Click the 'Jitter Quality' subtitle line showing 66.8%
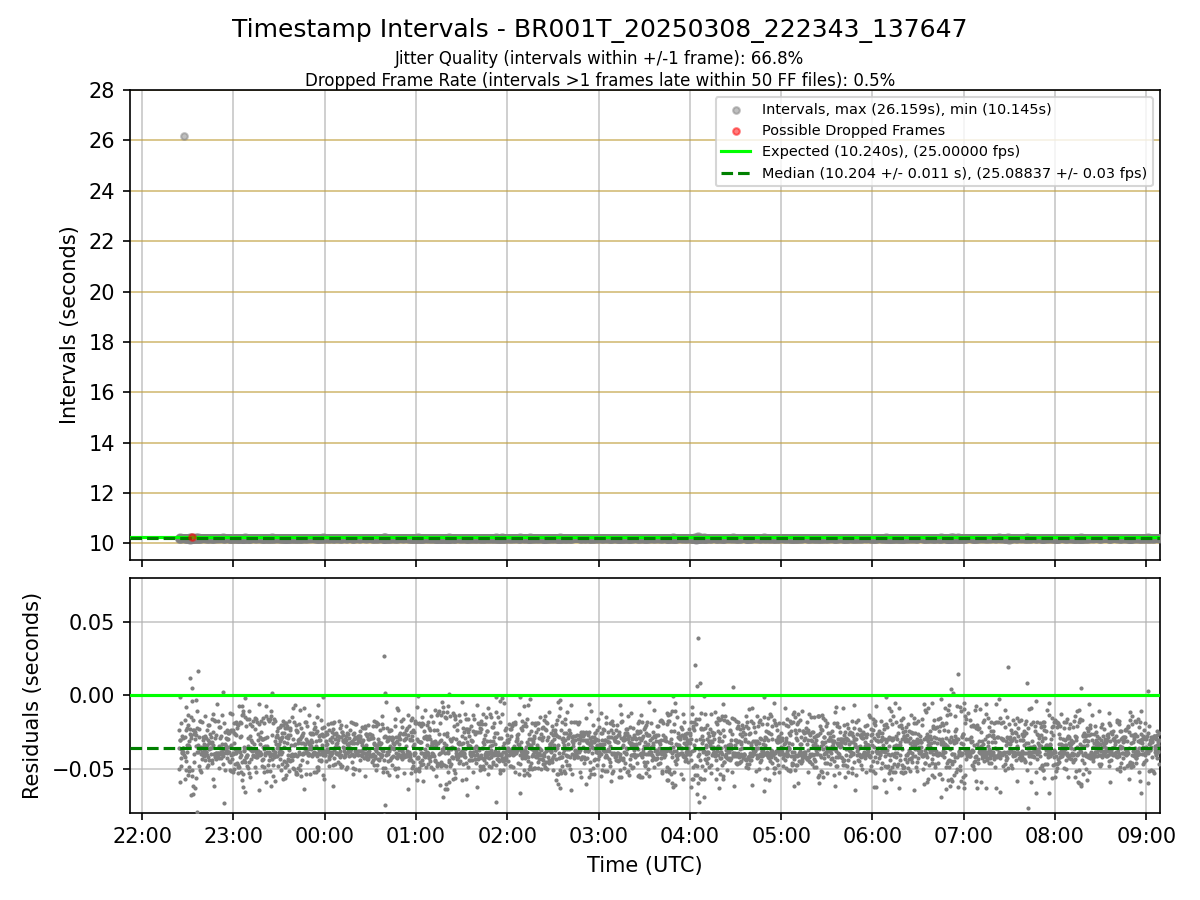Screen dimensions: 1200x900 pyautogui.click(x=599, y=59)
